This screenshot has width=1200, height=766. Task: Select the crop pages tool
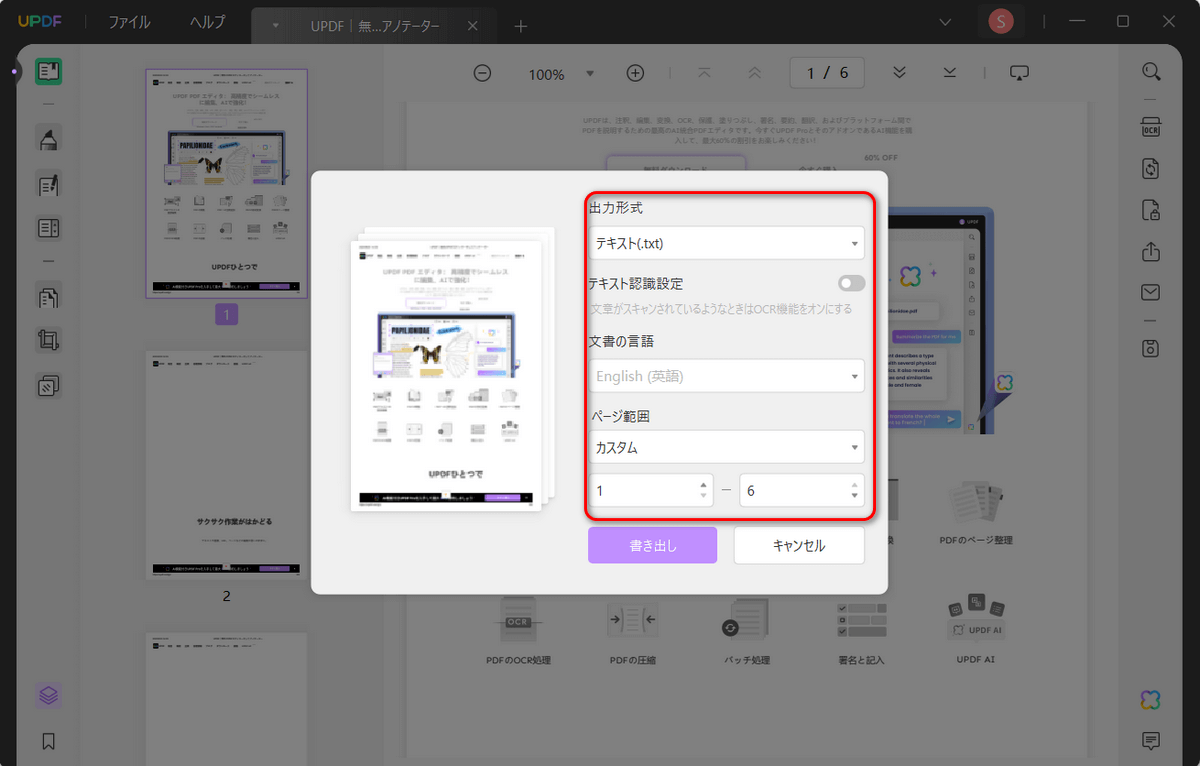(x=48, y=340)
